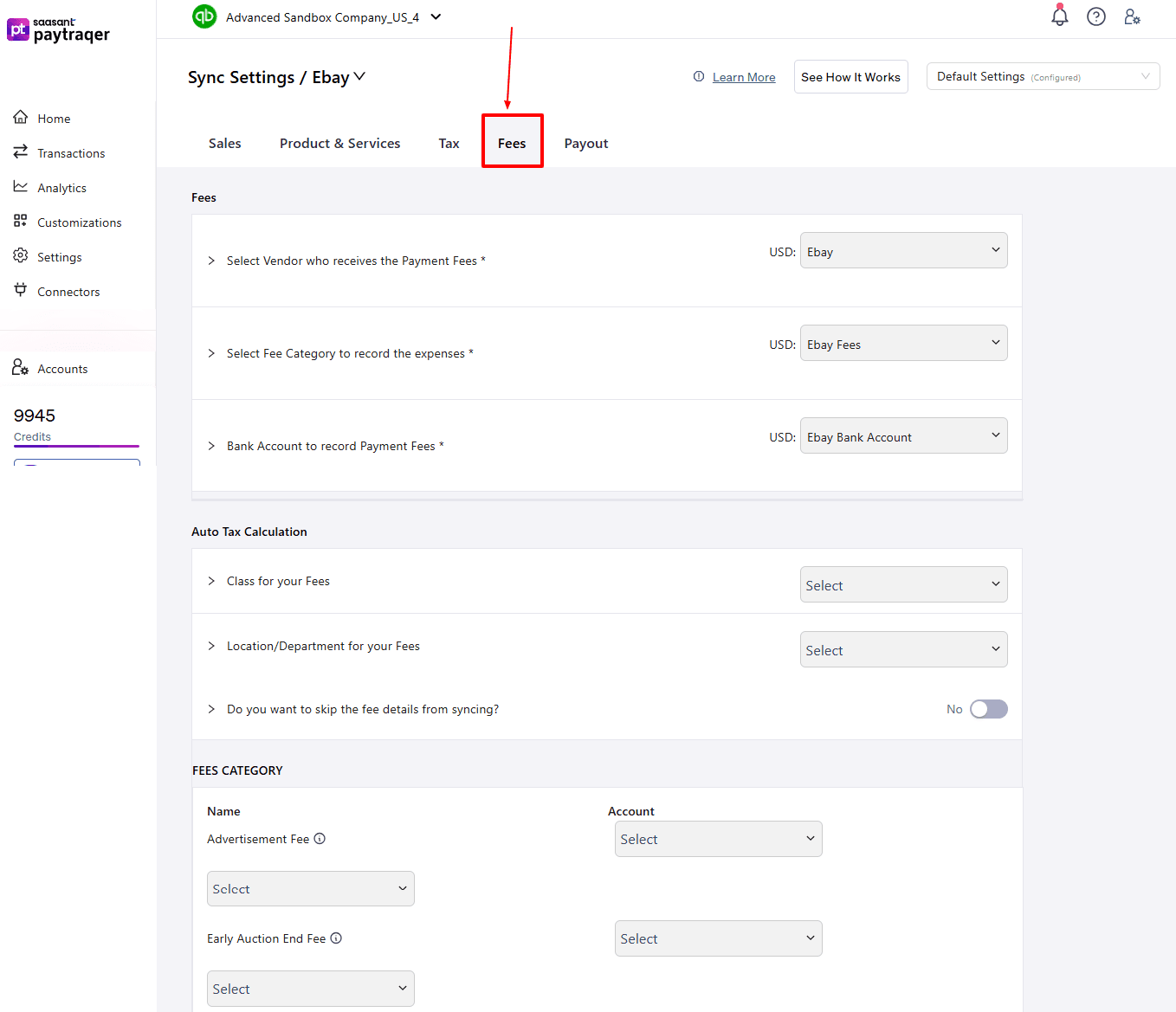The image size is (1176, 1012).
Task: Click the Advanced Sandbox Company_US_4 name
Action: pyautogui.click(x=322, y=17)
